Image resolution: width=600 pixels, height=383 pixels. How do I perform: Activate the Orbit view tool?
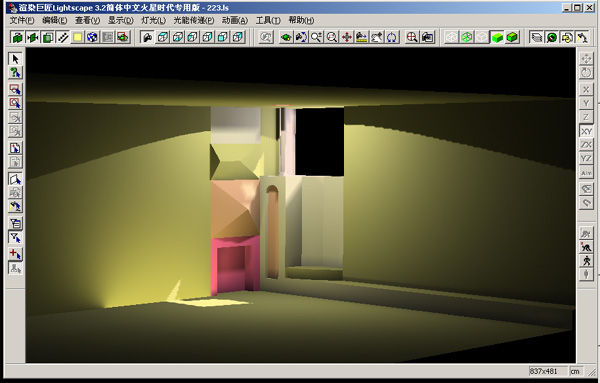301,37
